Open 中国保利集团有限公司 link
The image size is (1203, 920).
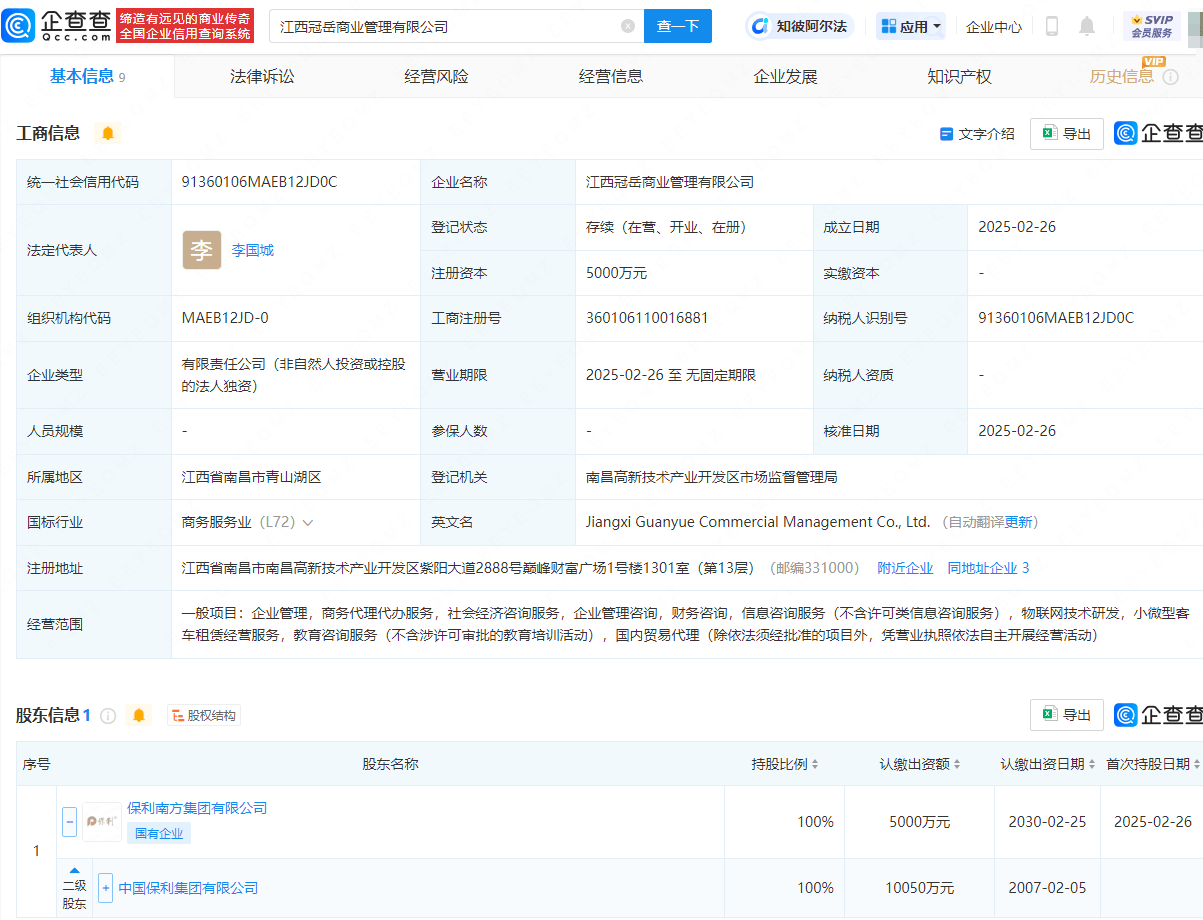point(188,888)
